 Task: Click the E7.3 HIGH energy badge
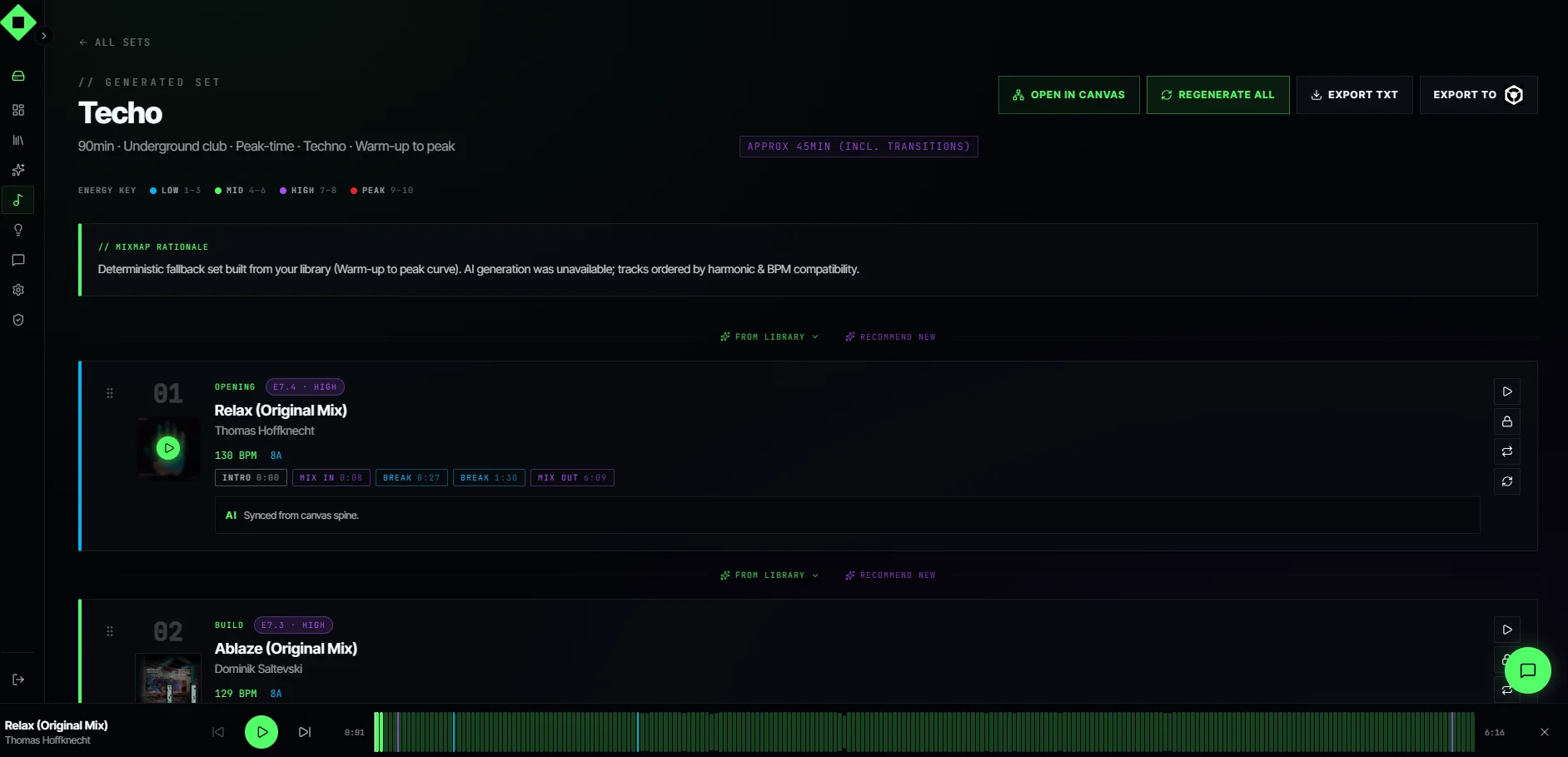point(293,625)
